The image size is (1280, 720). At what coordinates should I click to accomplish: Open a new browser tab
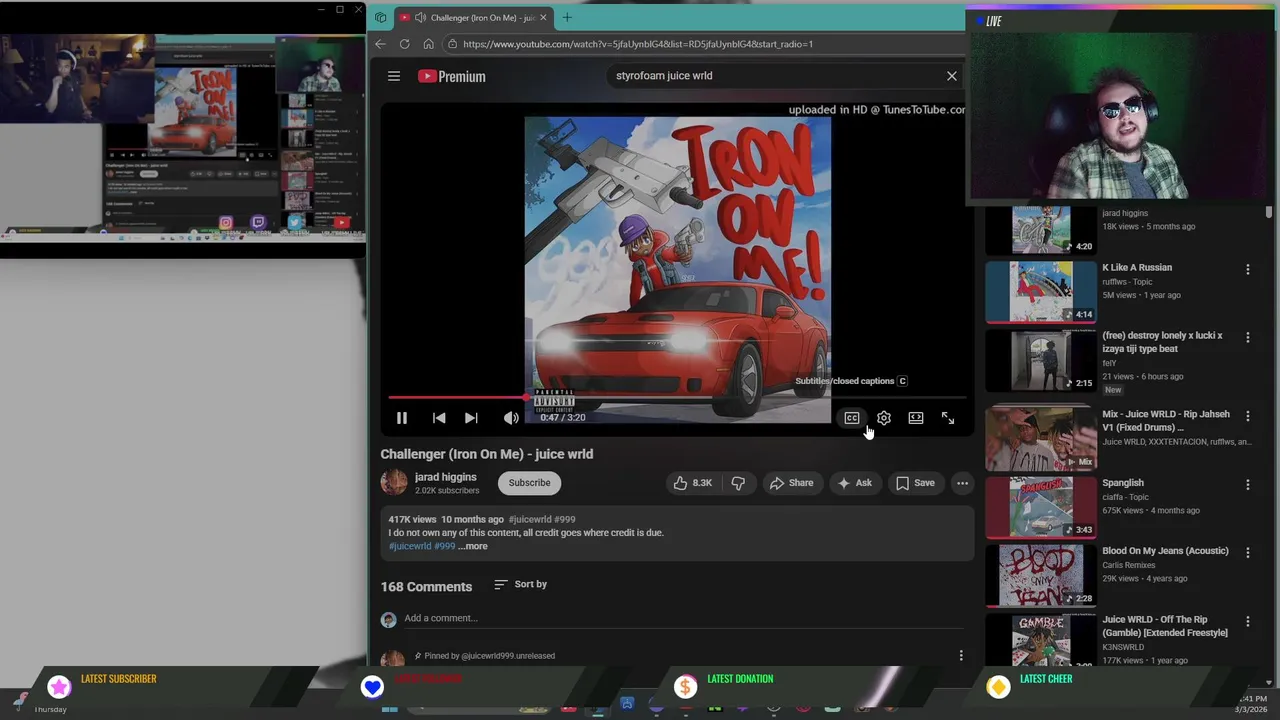click(567, 17)
